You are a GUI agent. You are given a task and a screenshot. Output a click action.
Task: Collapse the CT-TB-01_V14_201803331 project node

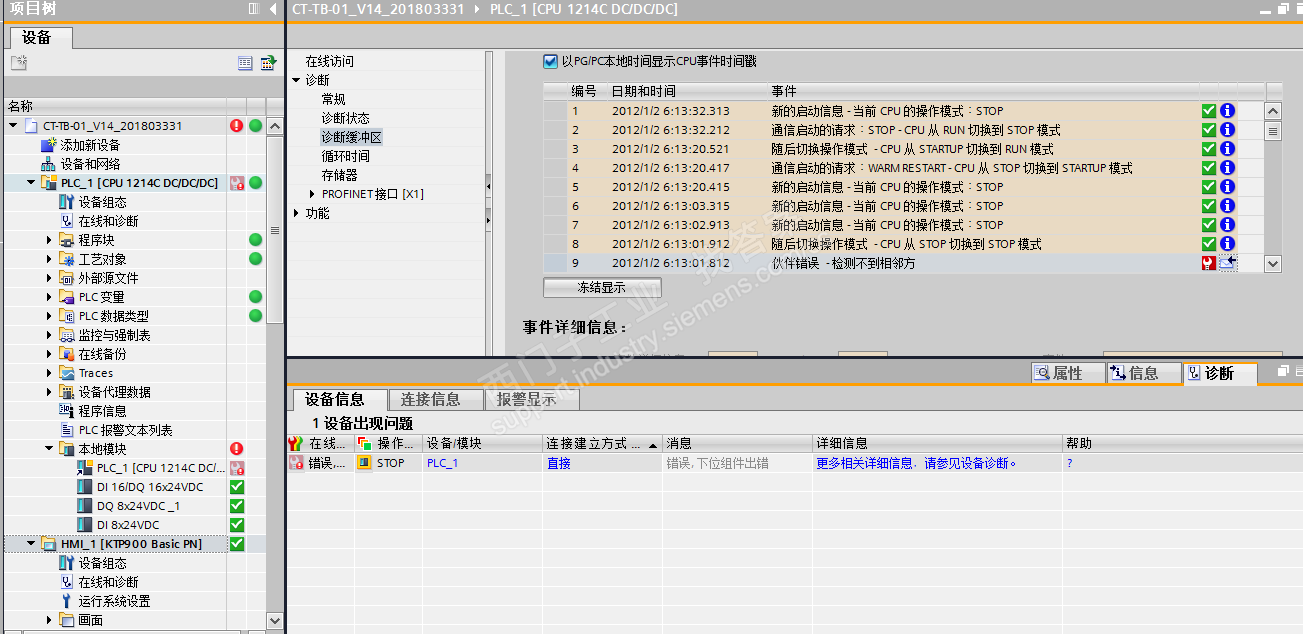point(14,126)
